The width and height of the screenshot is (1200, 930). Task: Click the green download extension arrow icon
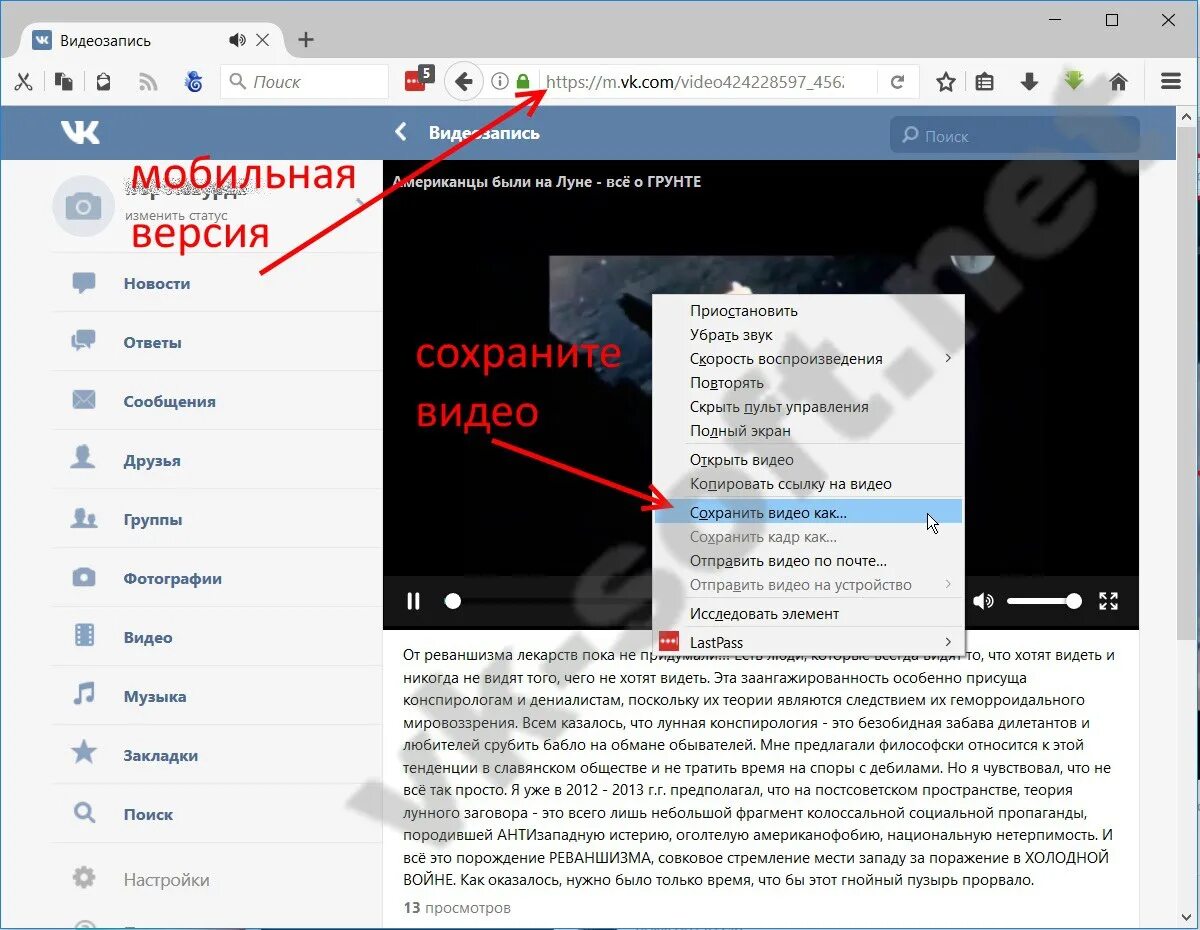click(1074, 80)
